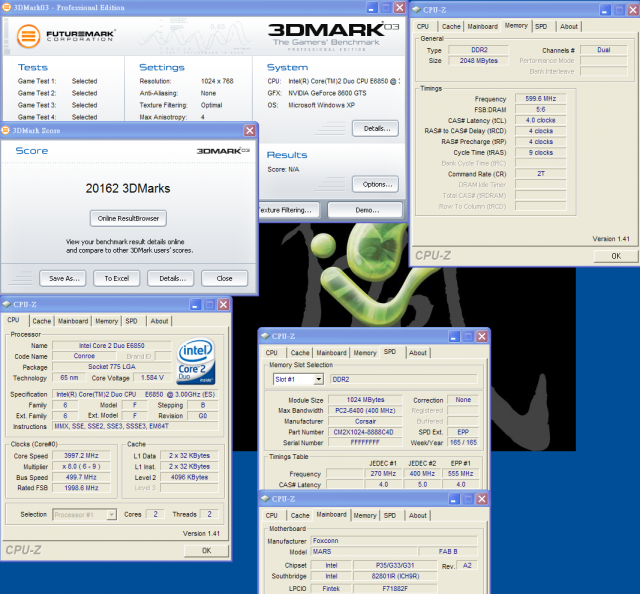
Task: Minimize the CPU-Z processor window
Action: pos(196,304)
